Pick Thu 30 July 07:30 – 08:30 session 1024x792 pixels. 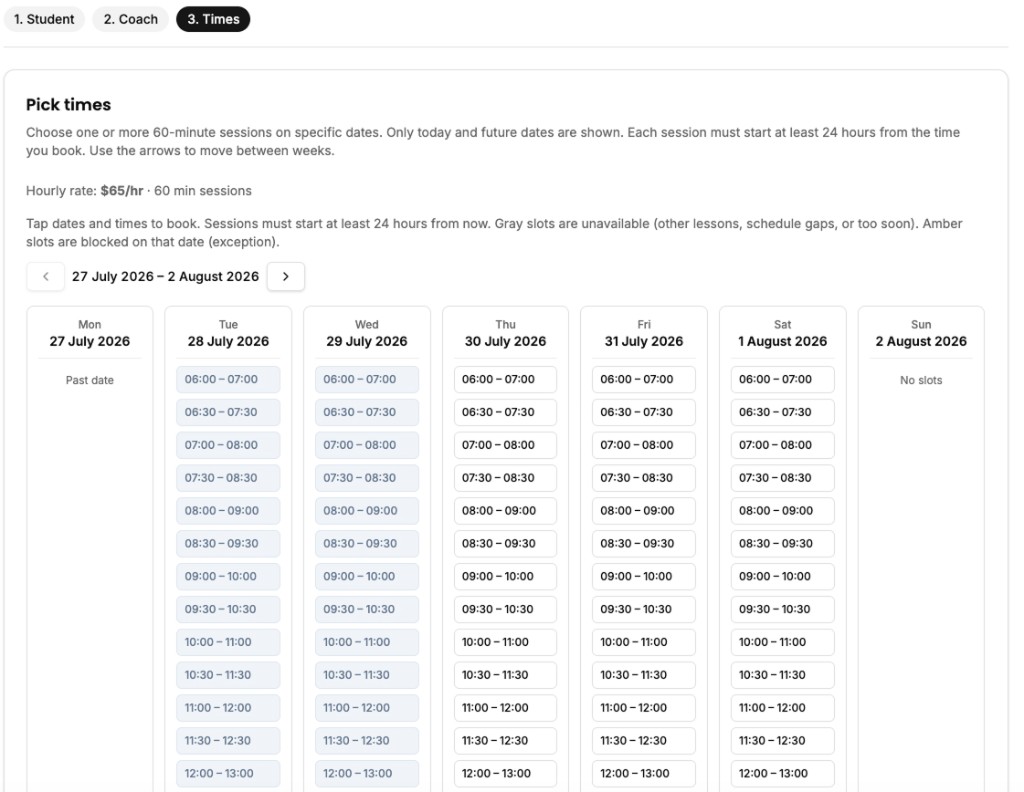pyautogui.click(x=505, y=478)
